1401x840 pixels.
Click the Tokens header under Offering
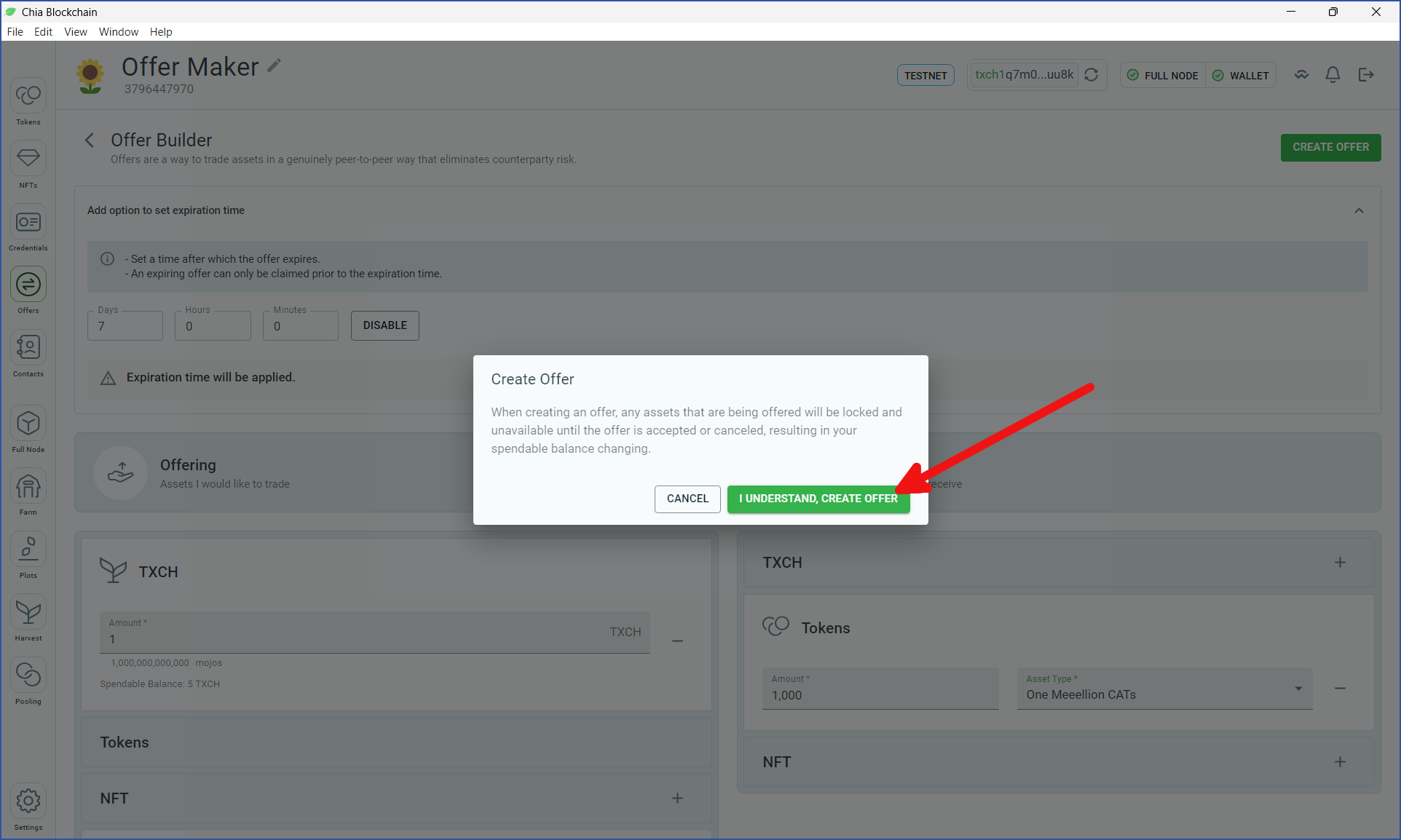coord(125,742)
